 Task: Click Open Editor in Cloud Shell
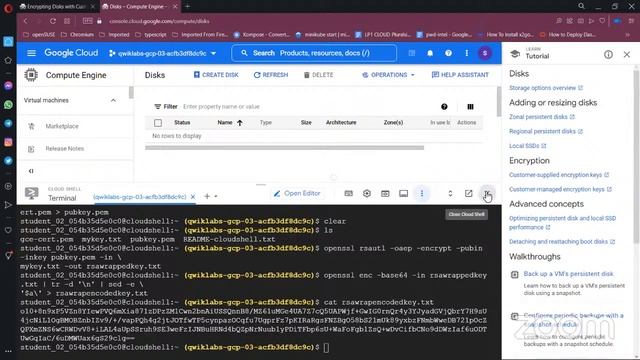coord(297,193)
